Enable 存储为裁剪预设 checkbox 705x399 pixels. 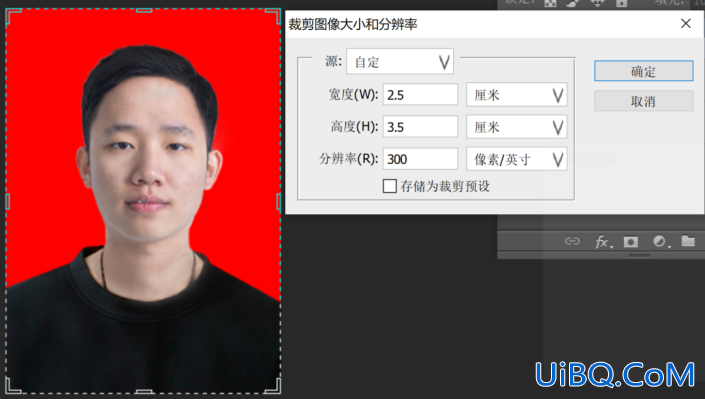389,186
